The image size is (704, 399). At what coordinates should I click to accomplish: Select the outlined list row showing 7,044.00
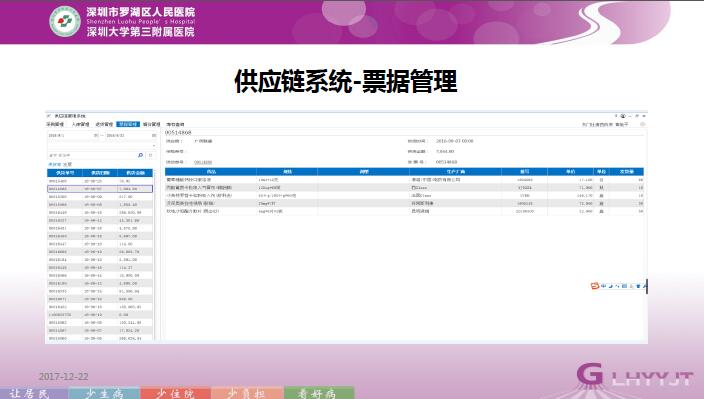pos(100,189)
